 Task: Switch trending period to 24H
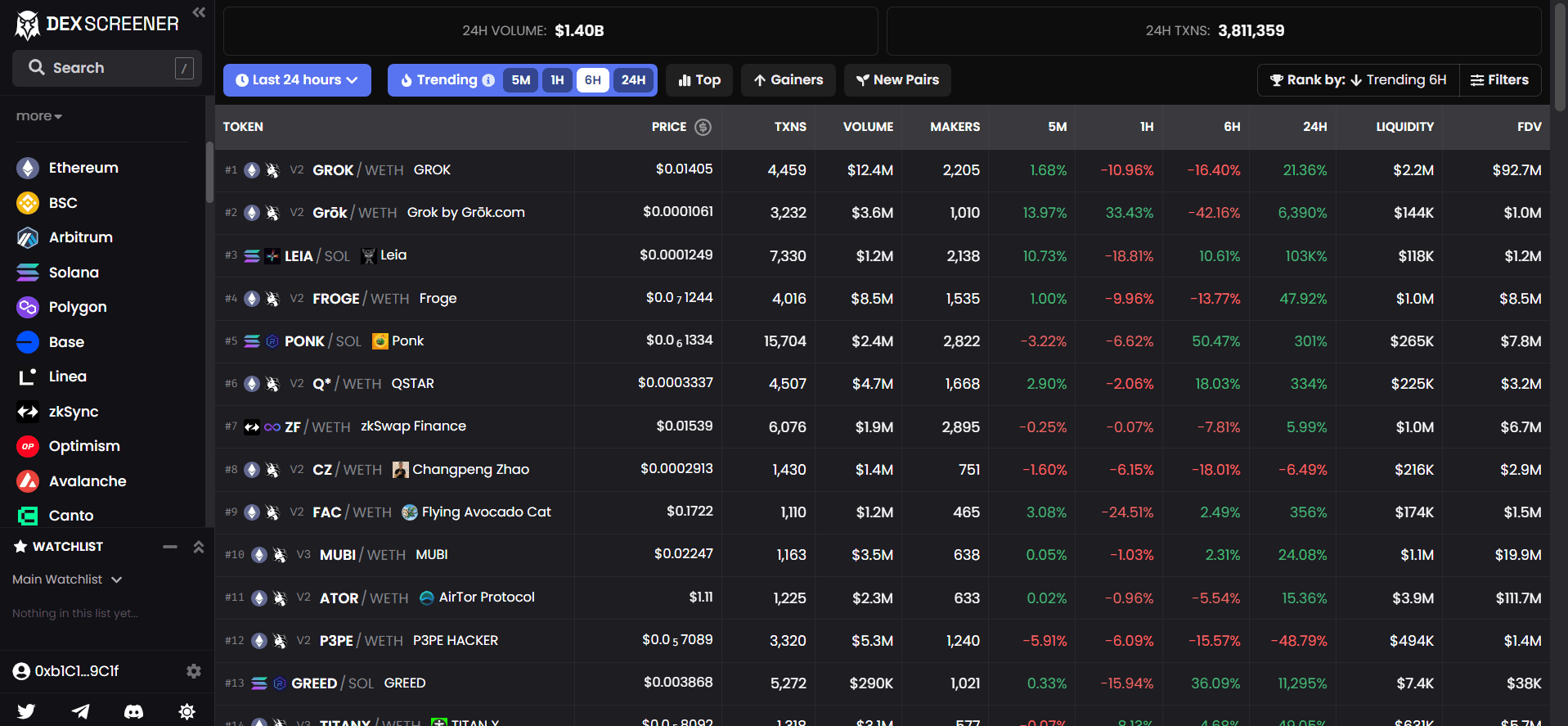[x=633, y=80]
